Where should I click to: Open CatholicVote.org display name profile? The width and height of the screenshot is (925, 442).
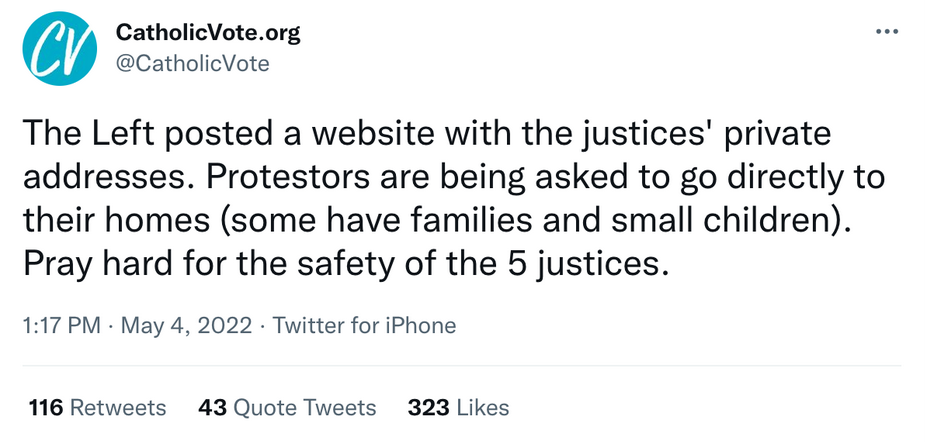[208, 33]
